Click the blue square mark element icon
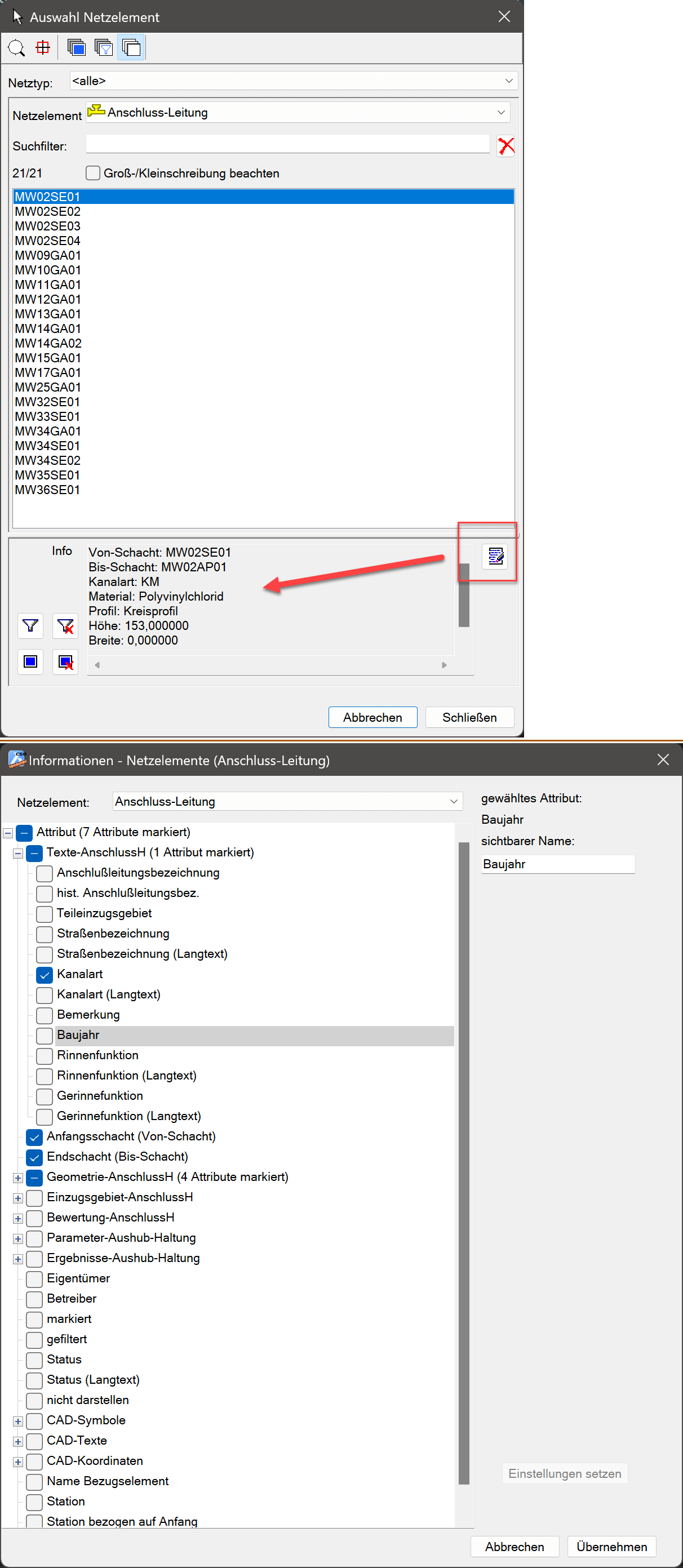This screenshot has width=683, height=1568. pos(30,661)
